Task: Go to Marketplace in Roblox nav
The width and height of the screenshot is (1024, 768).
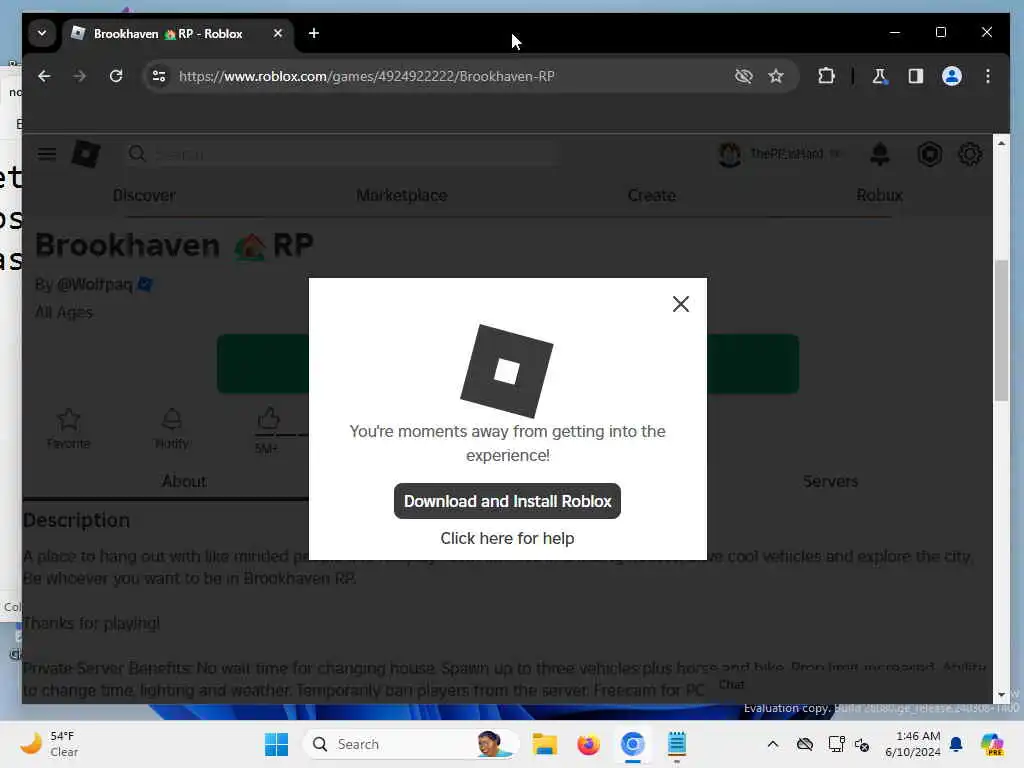Action: 402,195
